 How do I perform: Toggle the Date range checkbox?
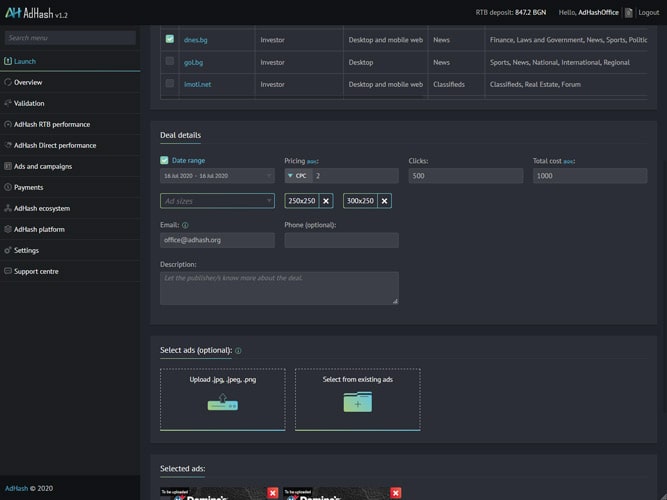pos(164,160)
